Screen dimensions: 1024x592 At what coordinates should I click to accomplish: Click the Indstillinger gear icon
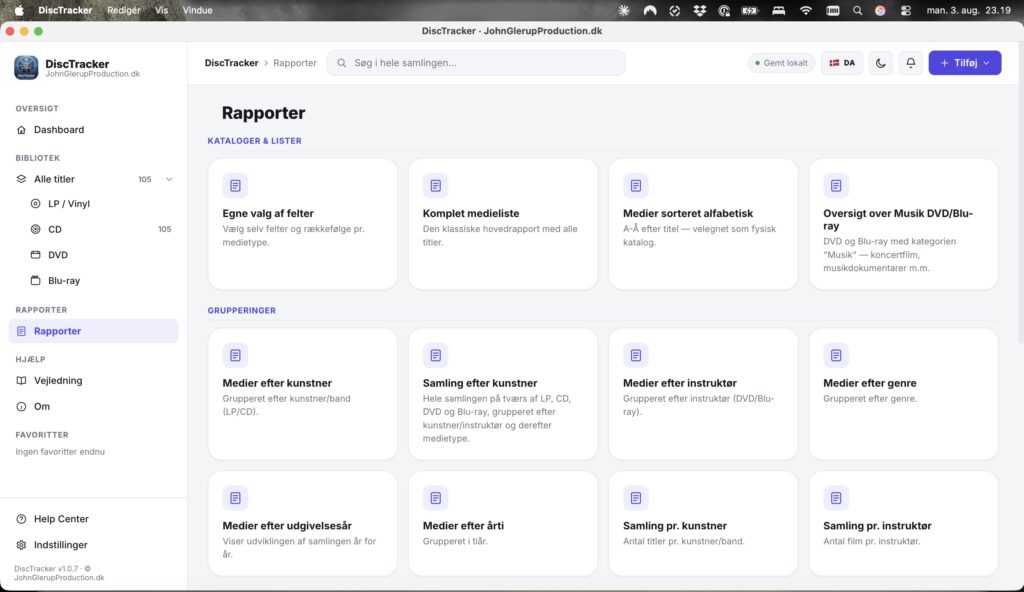coord(22,545)
